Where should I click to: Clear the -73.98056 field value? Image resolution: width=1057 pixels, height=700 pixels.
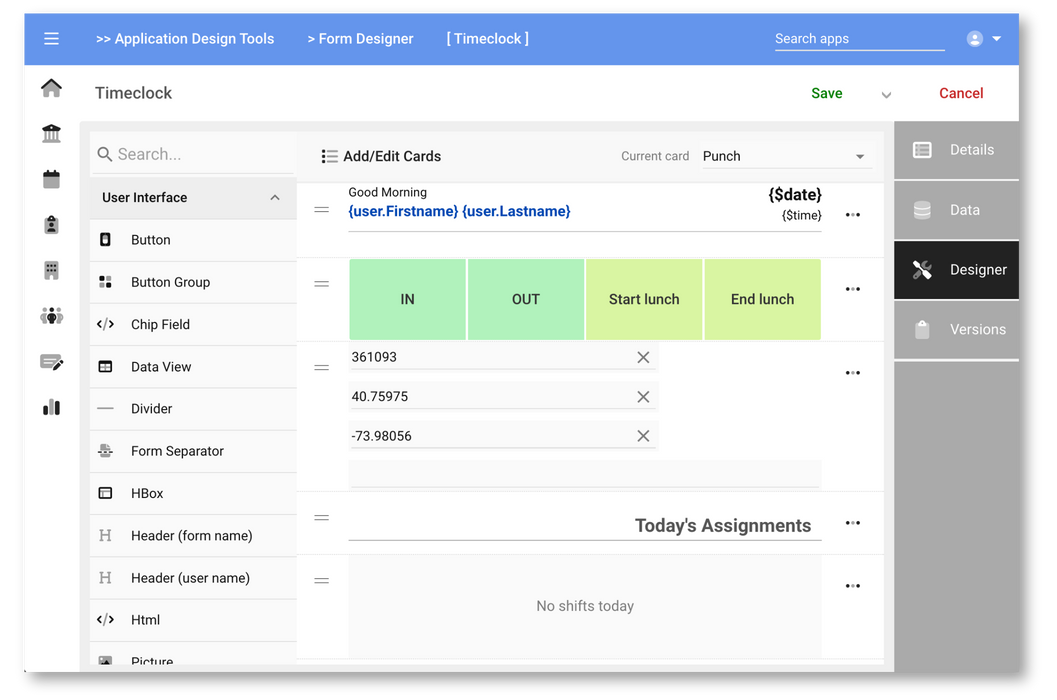pos(643,436)
